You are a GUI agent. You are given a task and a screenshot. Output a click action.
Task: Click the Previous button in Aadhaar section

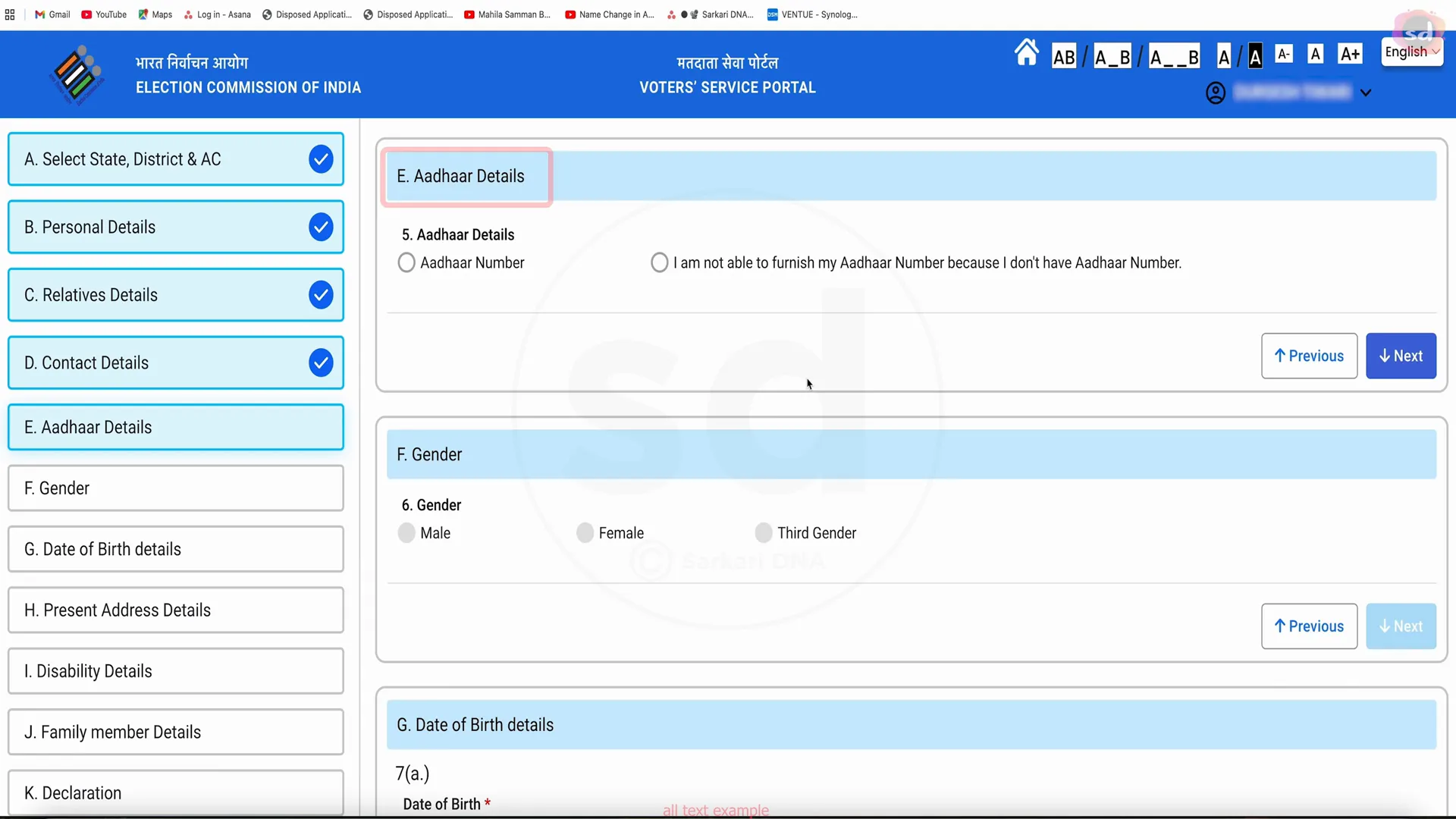click(1308, 356)
